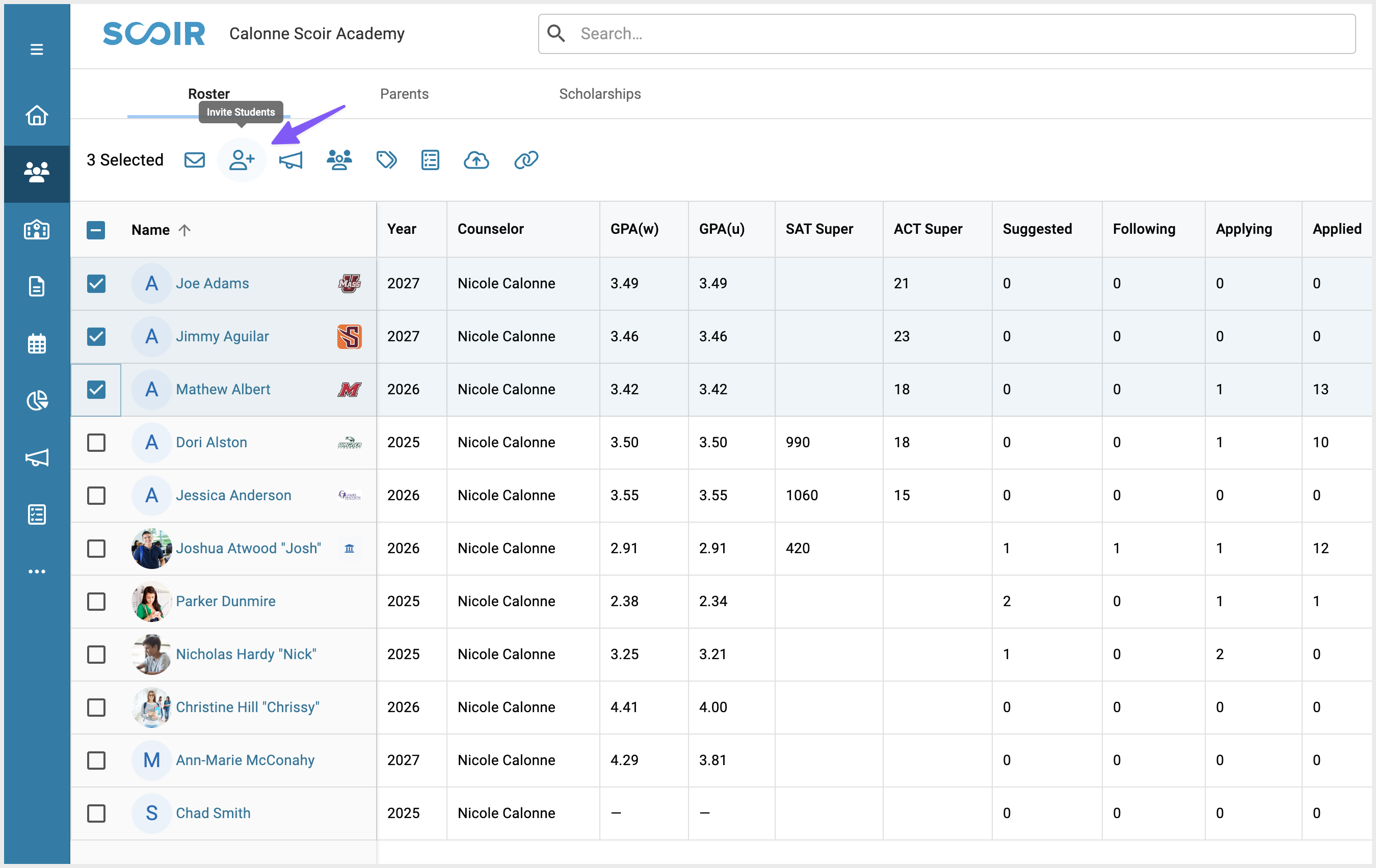Click Nicholas Hardy's profile photo

click(x=151, y=655)
